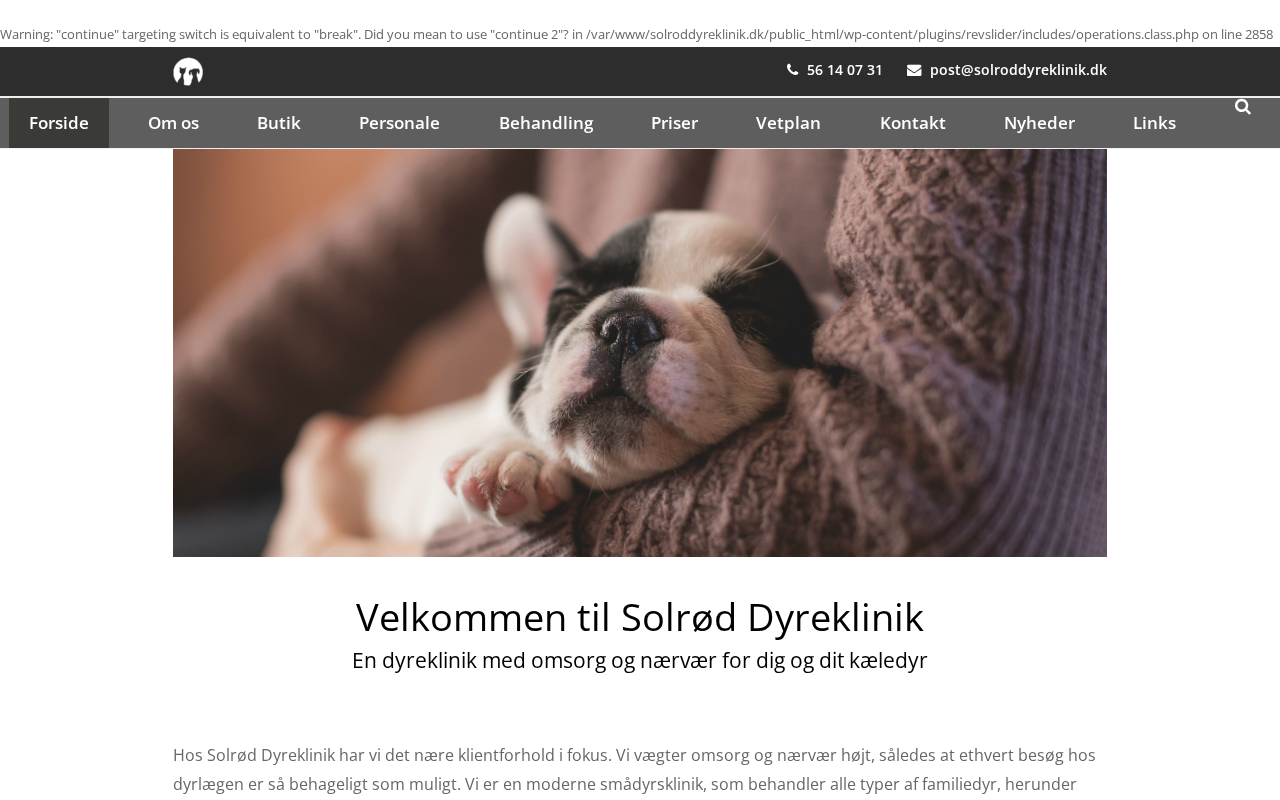Go to the Kontakt page
The width and height of the screenshot is (1280, 800).
pyautogui.click(x=913, y=123)
